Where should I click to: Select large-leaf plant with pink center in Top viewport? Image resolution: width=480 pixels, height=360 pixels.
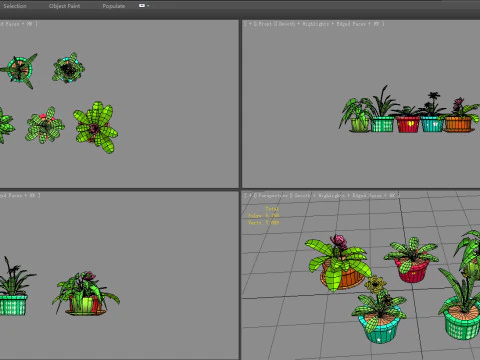point(96,127)
